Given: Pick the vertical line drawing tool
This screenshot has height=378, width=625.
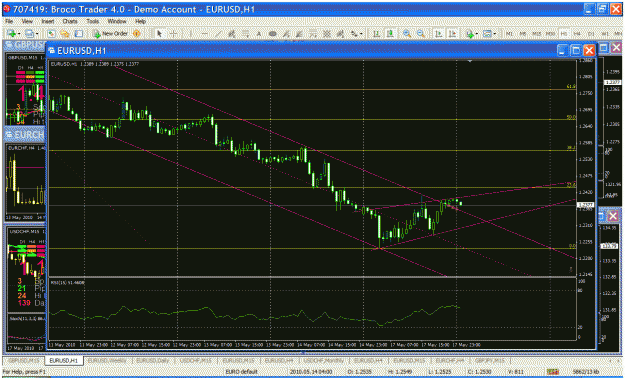Looking at the screenshot, I should pyautogui.click(x=191, y=34).
